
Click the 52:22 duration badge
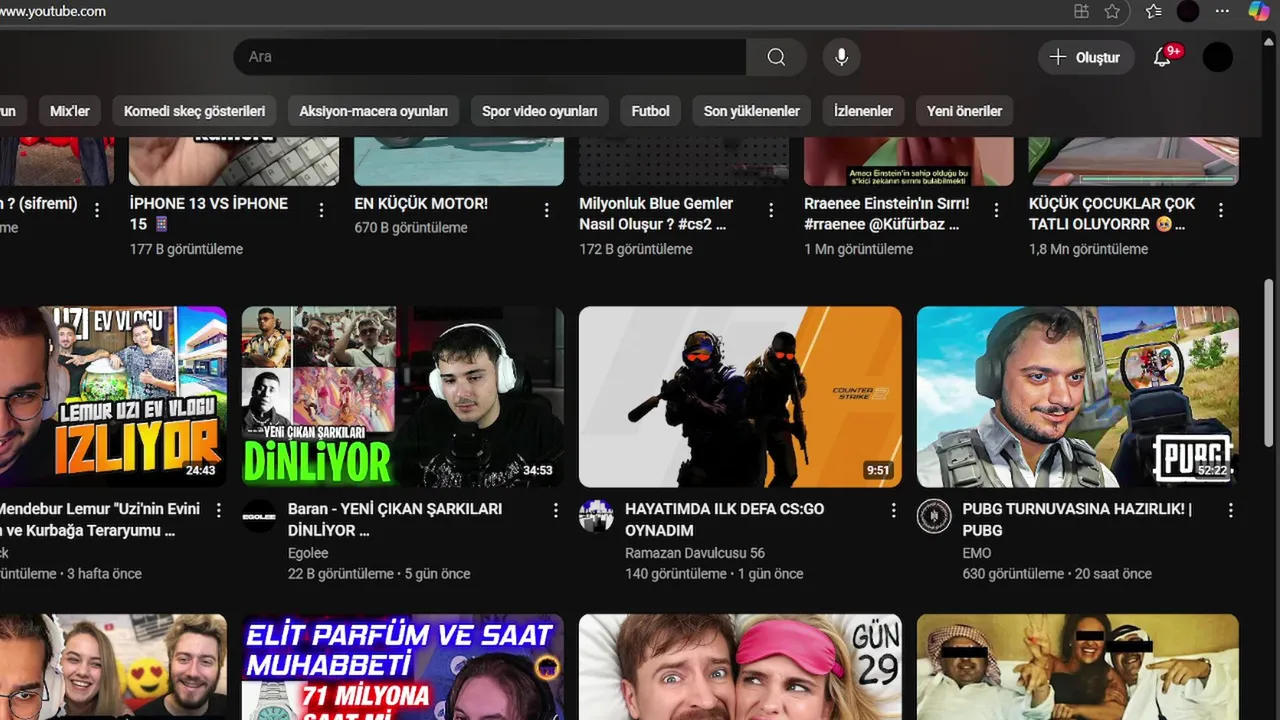(x=1213, y=470)
